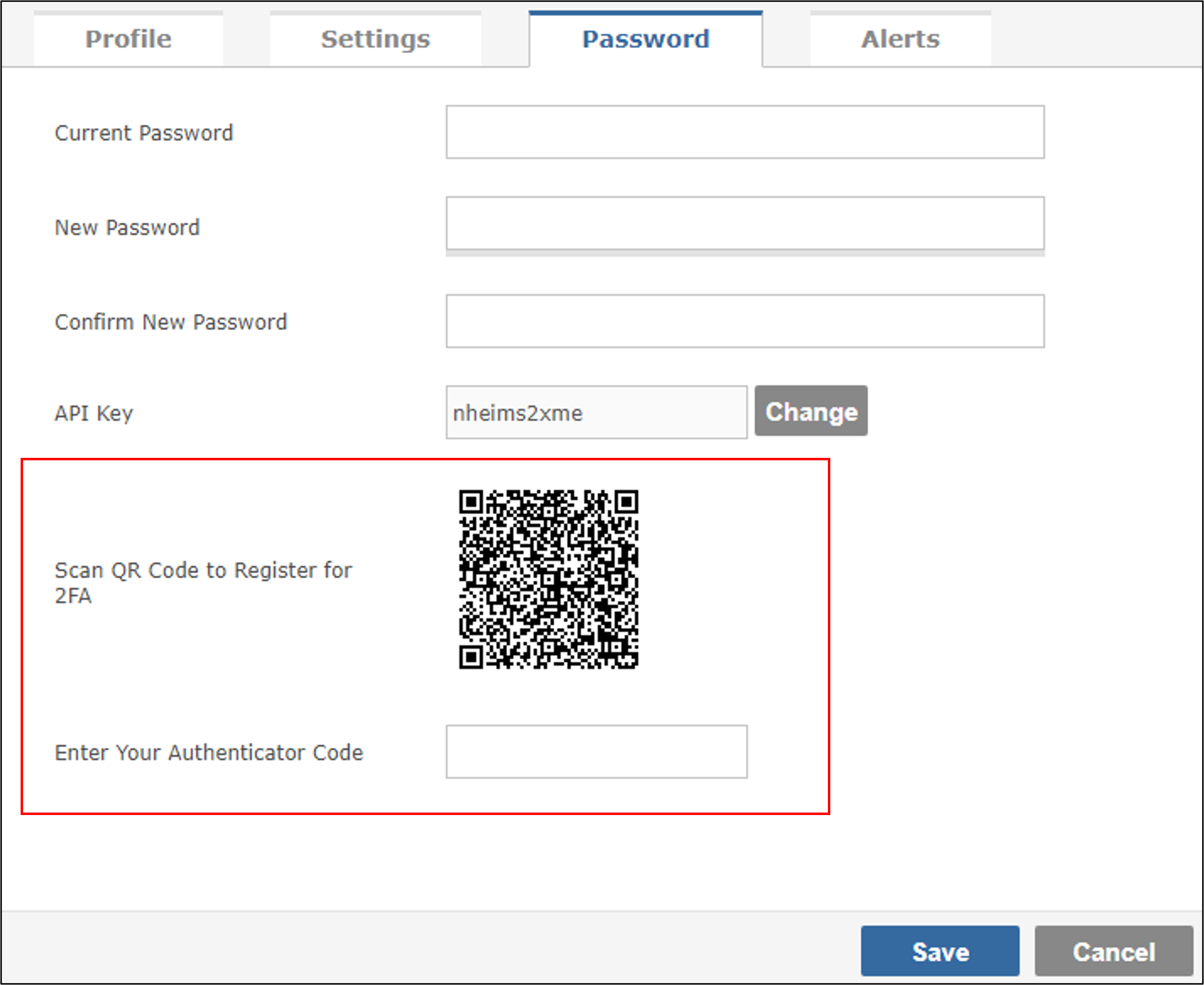Save the password settings

click(940, 951)
